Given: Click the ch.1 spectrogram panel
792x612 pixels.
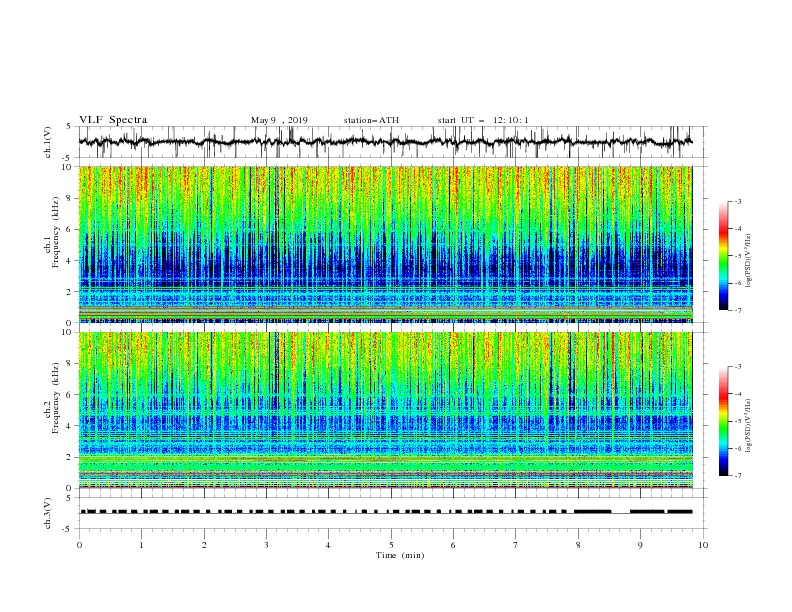Looking at the screenshot, I should point(386,244).
